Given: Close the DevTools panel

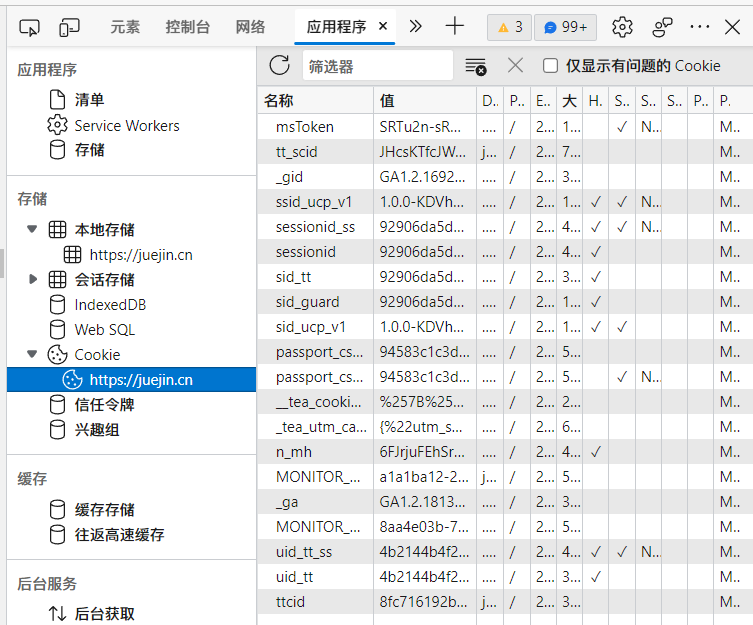Looking at the screenshot, I should [x=732, y=27].
